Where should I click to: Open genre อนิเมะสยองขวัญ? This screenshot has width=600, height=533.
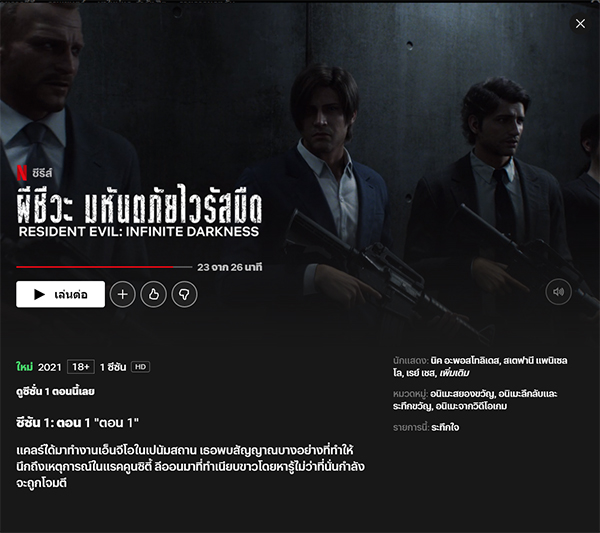click(462, 394)
